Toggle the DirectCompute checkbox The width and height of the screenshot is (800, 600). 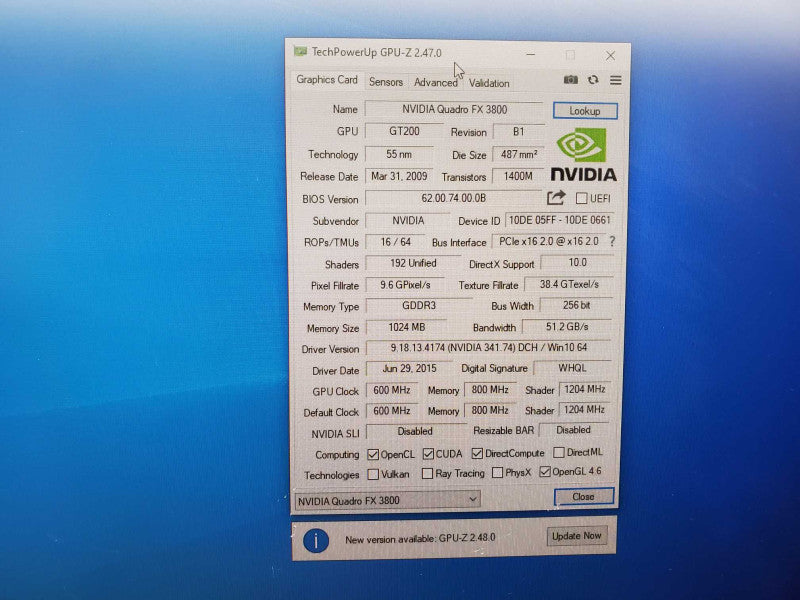[x=477, y=453]
